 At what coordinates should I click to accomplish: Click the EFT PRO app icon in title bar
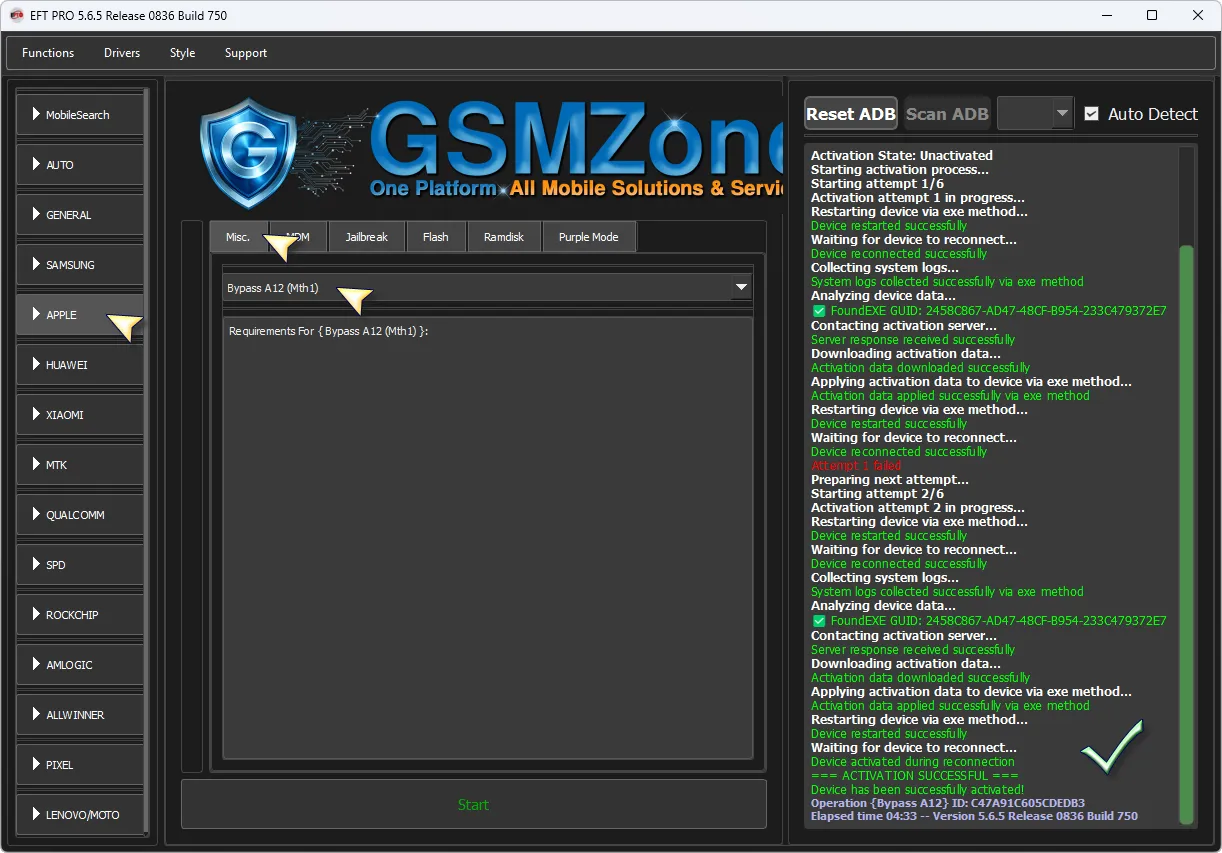(x=16, y=15)
